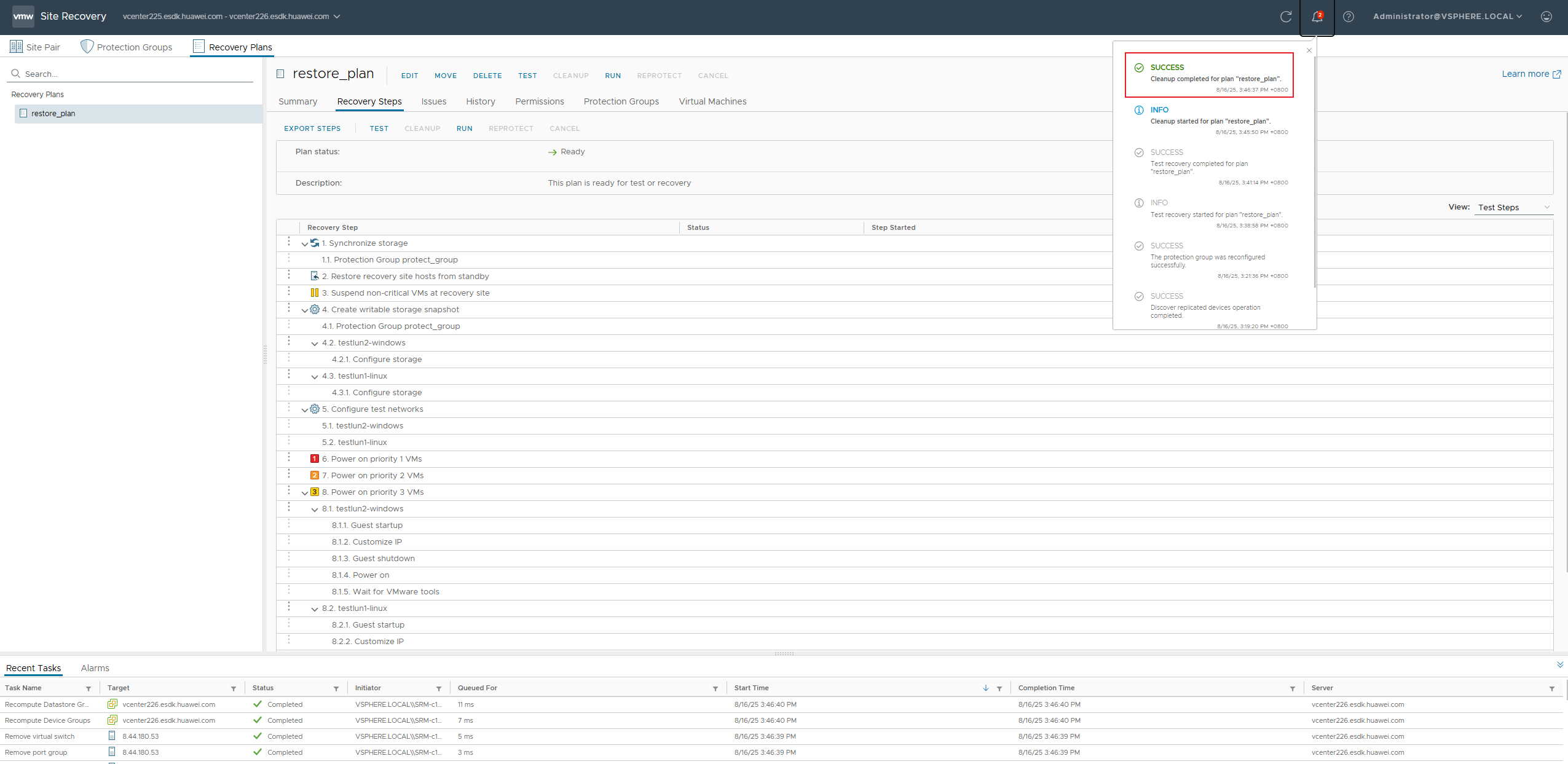The width and height of the screenshot is (1568, 764).
Task: Click the restore_plan title icon
Action: [280, 74]
